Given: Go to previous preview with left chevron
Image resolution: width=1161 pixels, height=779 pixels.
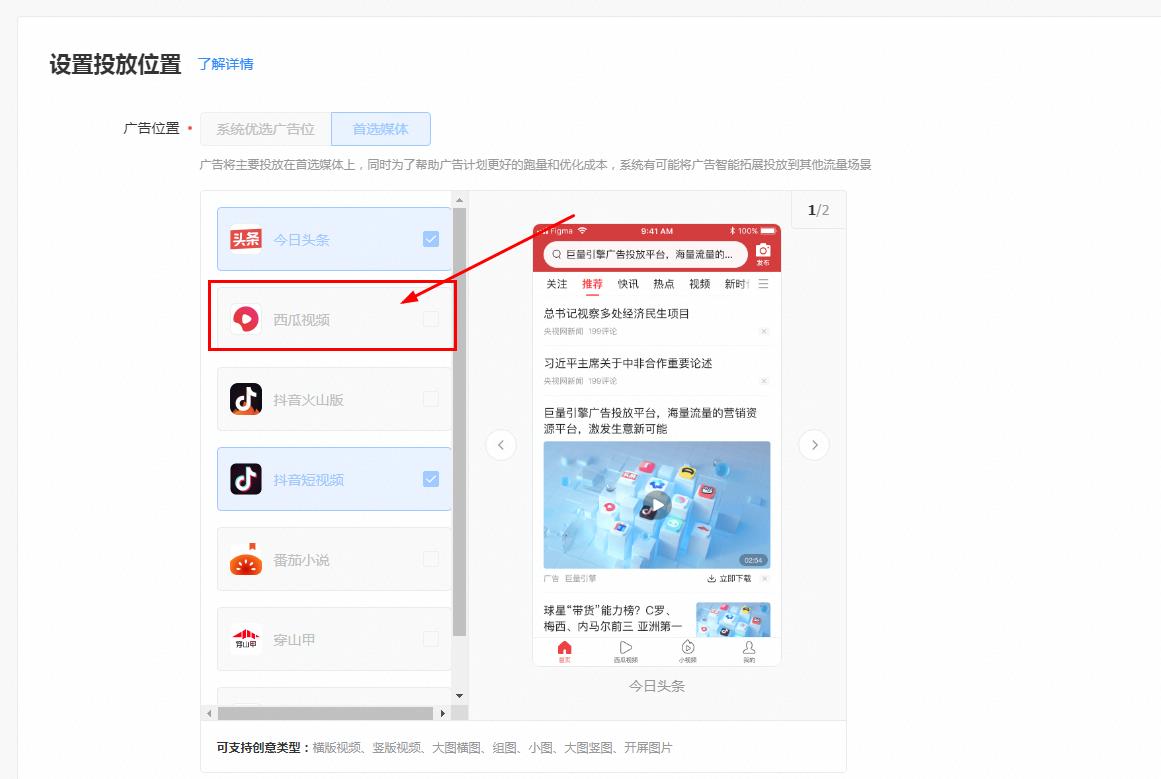Looking at the screenshot, I should click(x=501, y=445).
